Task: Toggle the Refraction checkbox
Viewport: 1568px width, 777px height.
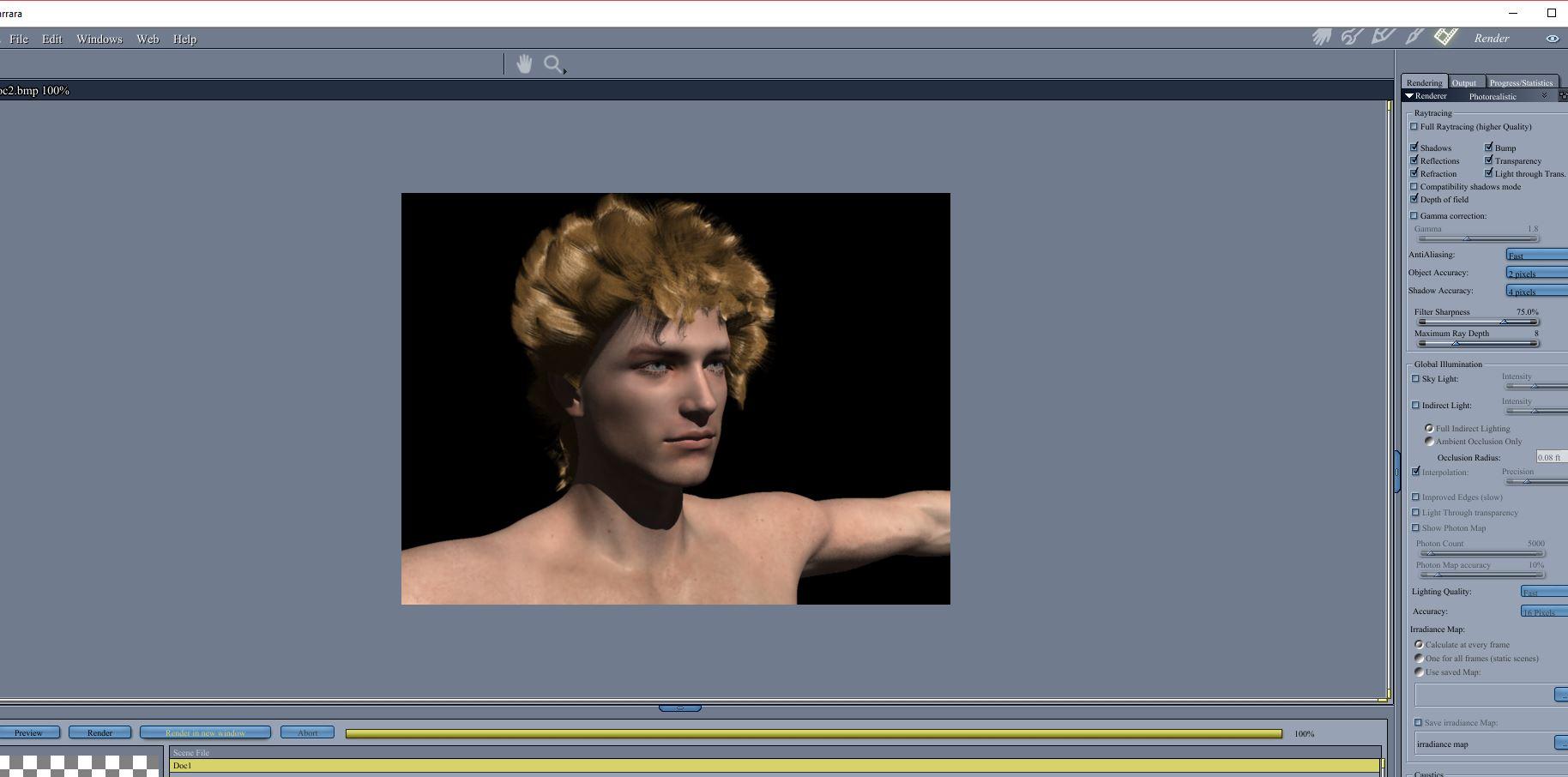Action: click(1414, 173)
